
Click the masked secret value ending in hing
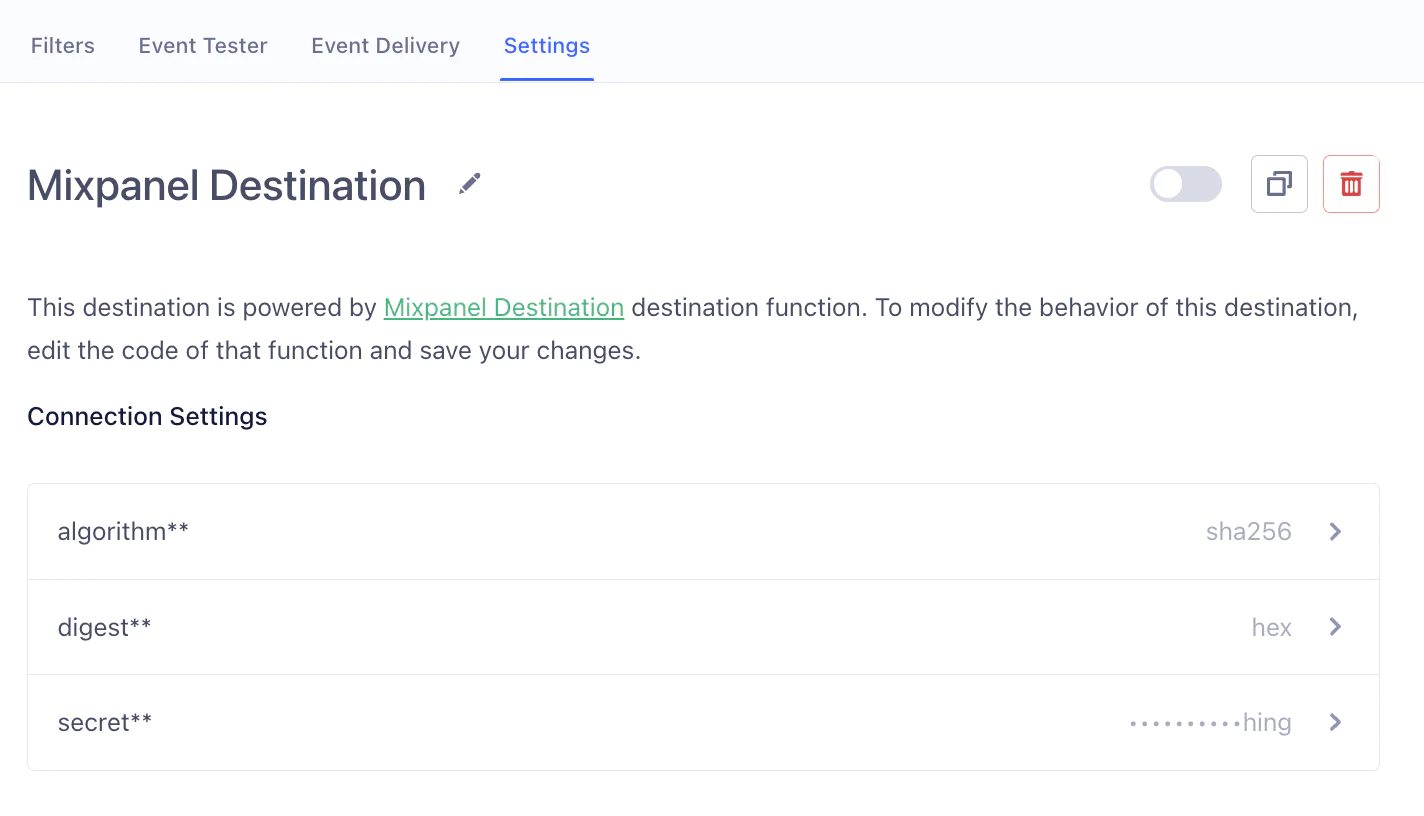click(1210, 722)
